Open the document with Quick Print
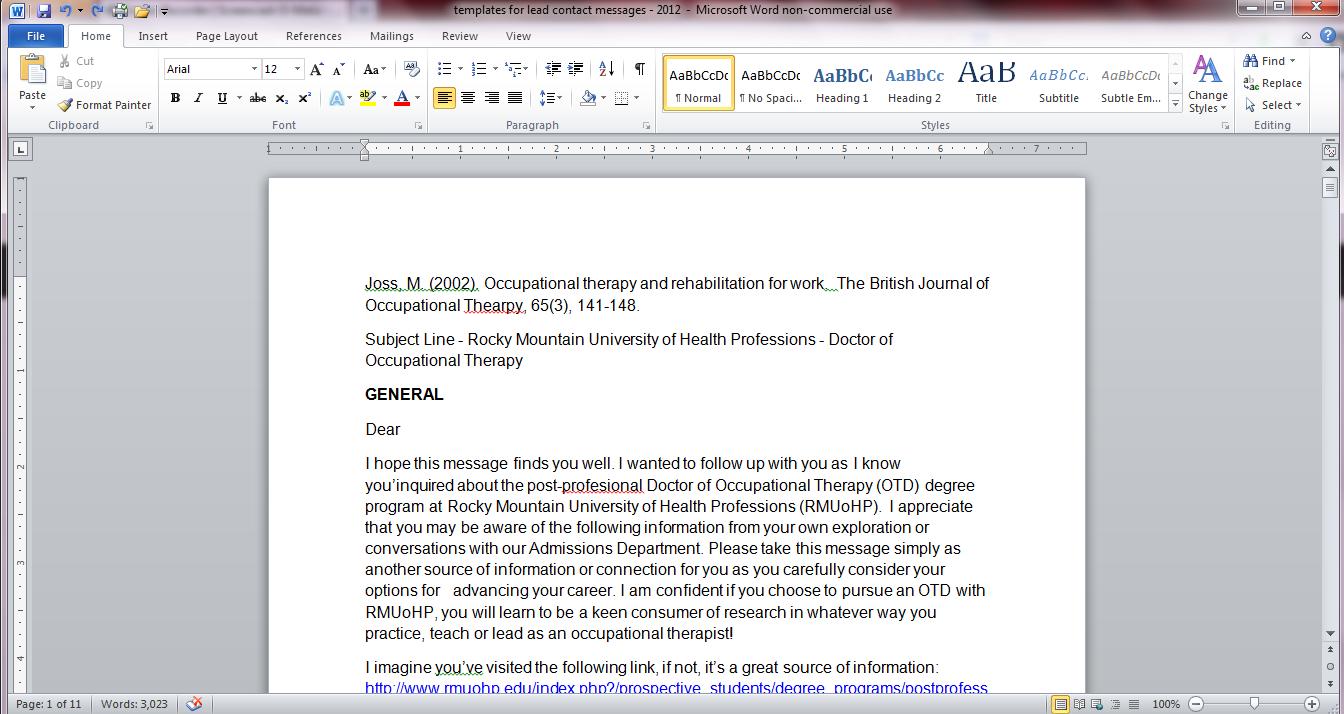 coord(118,10)
